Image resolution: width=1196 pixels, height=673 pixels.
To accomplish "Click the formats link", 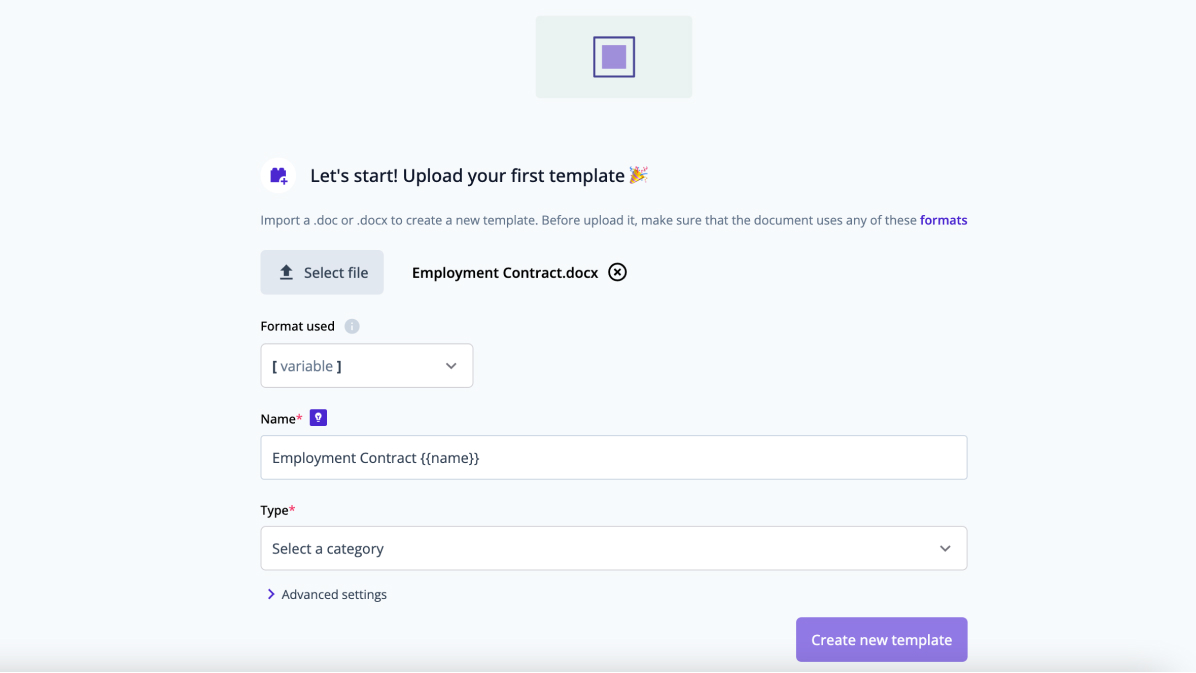I will [943, 220].
